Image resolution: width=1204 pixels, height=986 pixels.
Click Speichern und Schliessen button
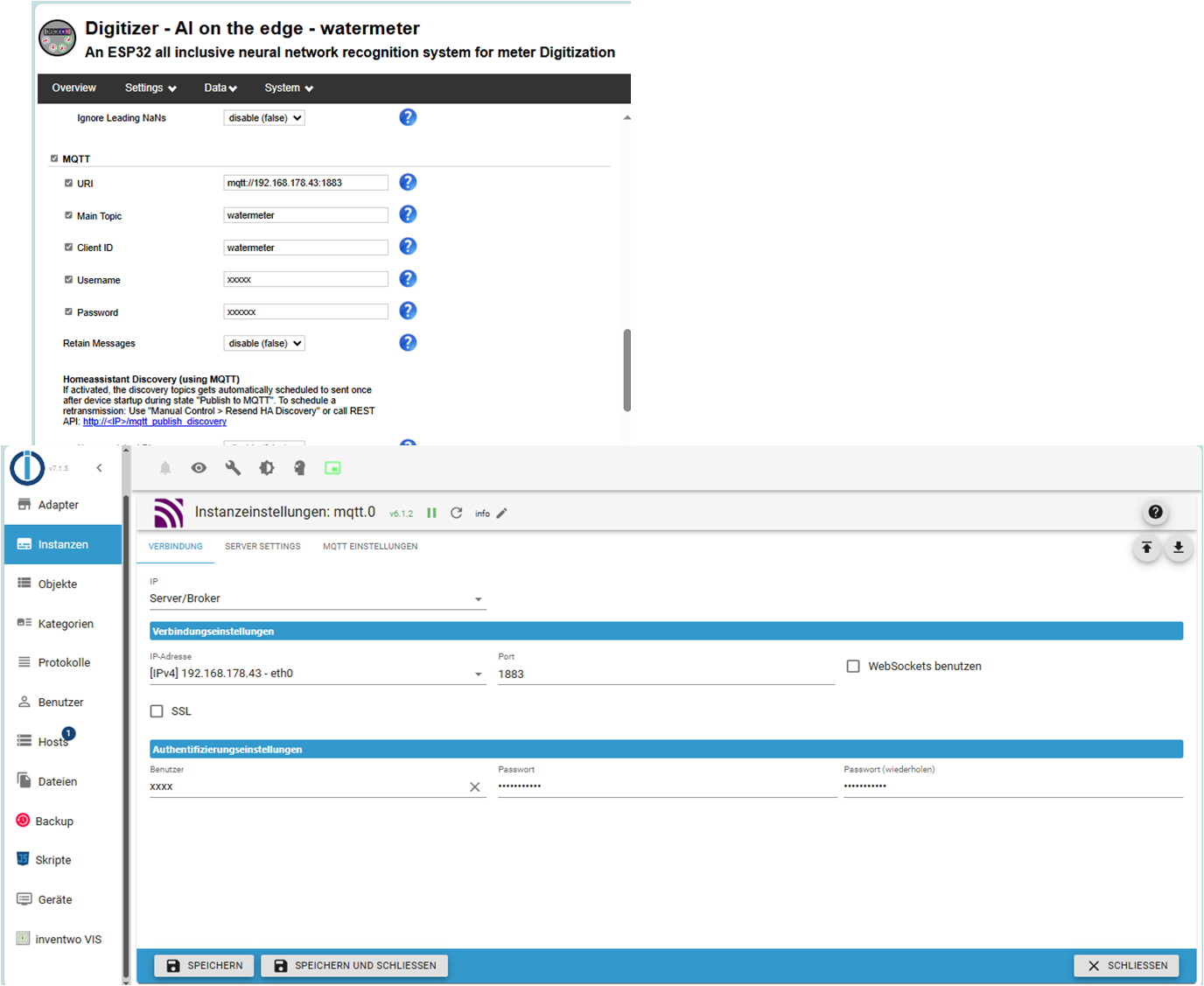[x=354, y=966]
